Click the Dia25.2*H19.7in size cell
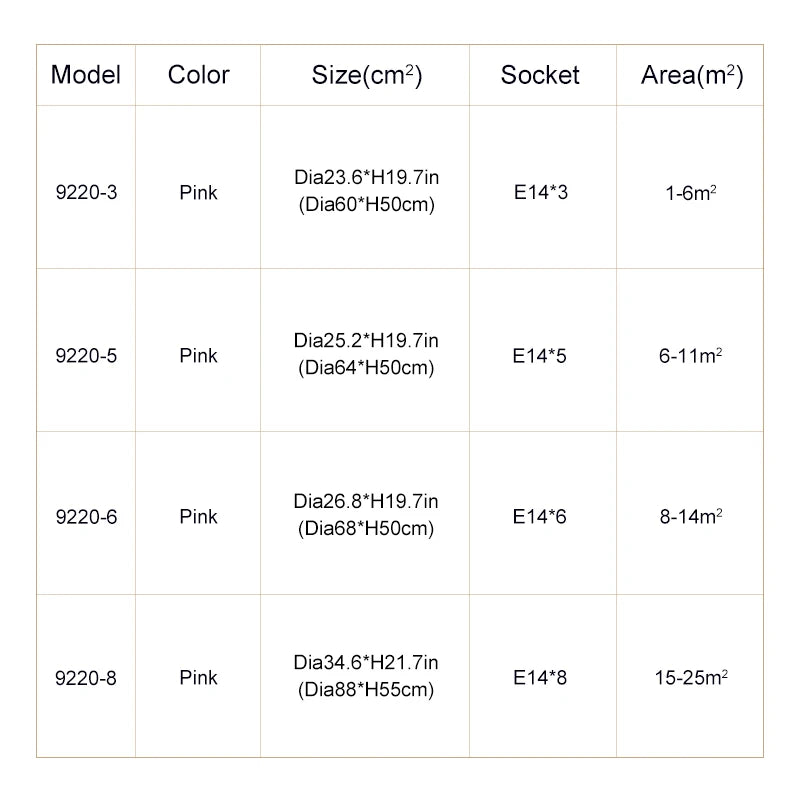This screenshot has height=800, width=800. click(366, 354)
